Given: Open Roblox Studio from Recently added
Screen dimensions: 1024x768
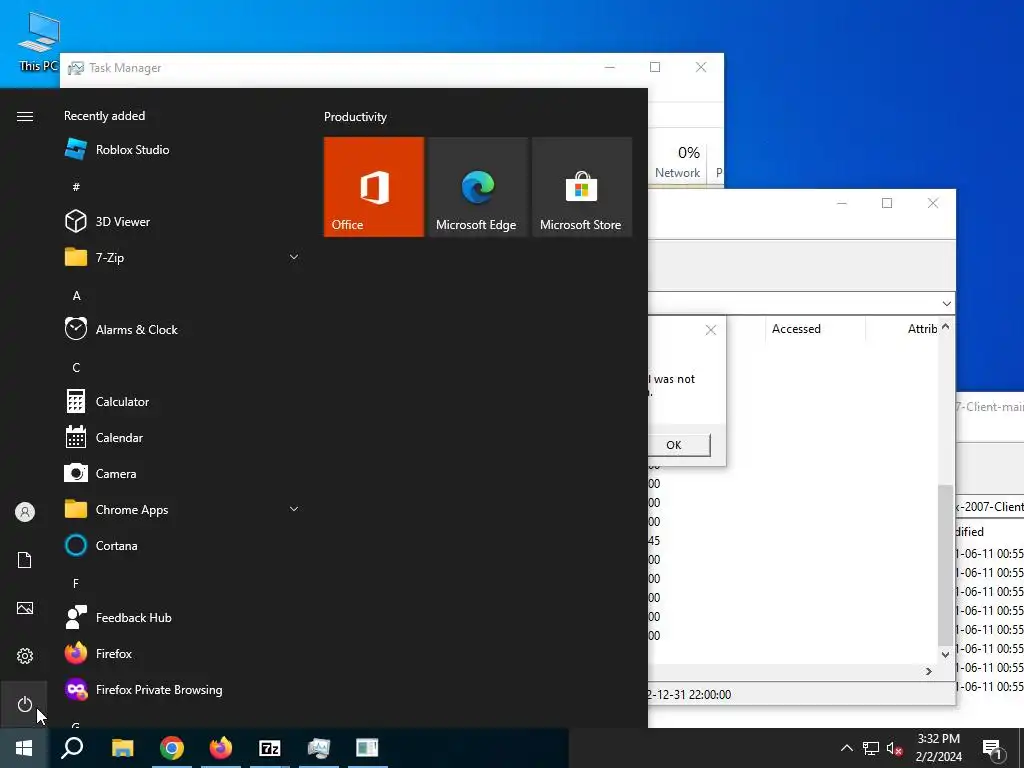Looking at the screenshot, I should [183, 150].
